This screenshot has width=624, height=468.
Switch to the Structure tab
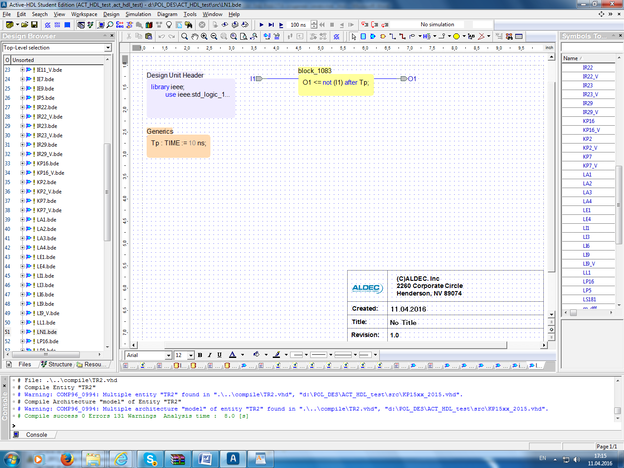[58, 365]
